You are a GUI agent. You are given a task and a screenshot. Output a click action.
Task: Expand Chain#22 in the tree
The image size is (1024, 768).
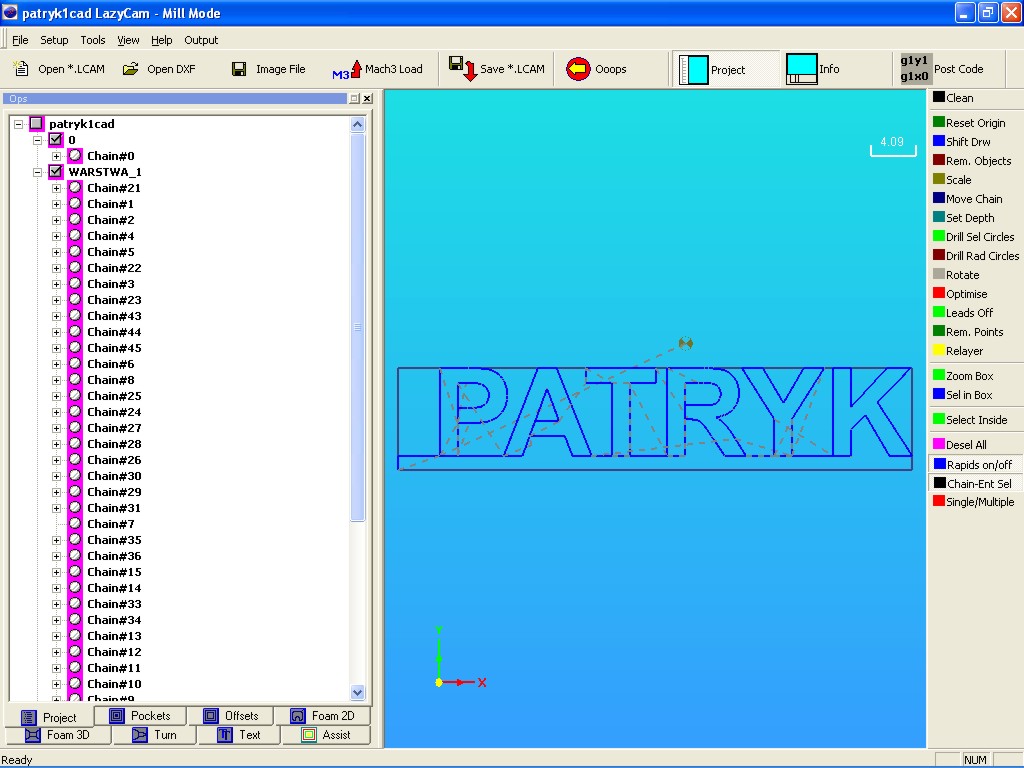point(56,268)
